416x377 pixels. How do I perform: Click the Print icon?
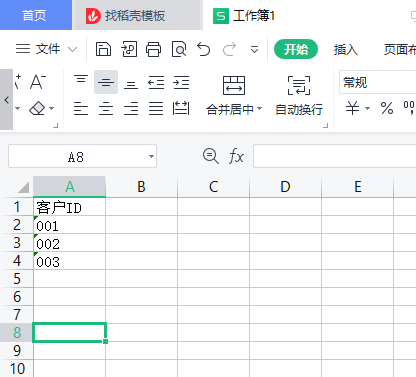(154, 49)
